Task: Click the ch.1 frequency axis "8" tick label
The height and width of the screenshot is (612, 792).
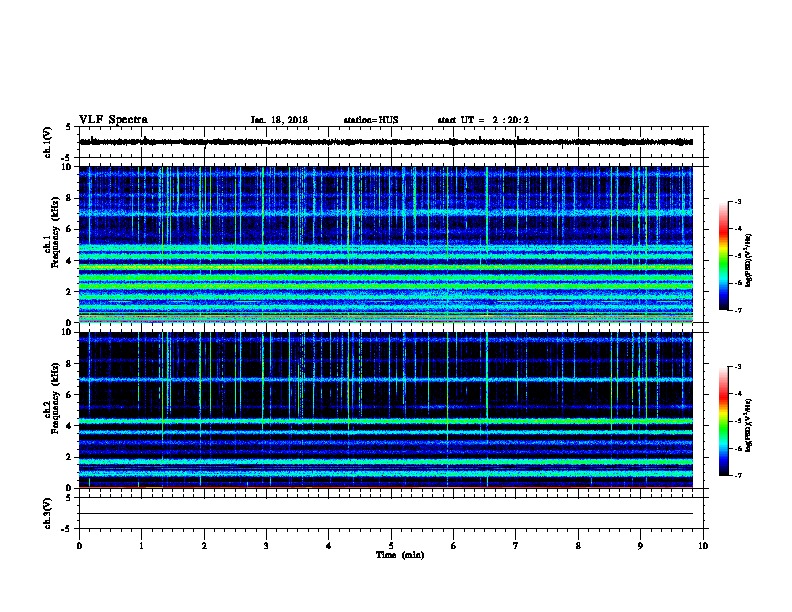Action: (69, 198)
